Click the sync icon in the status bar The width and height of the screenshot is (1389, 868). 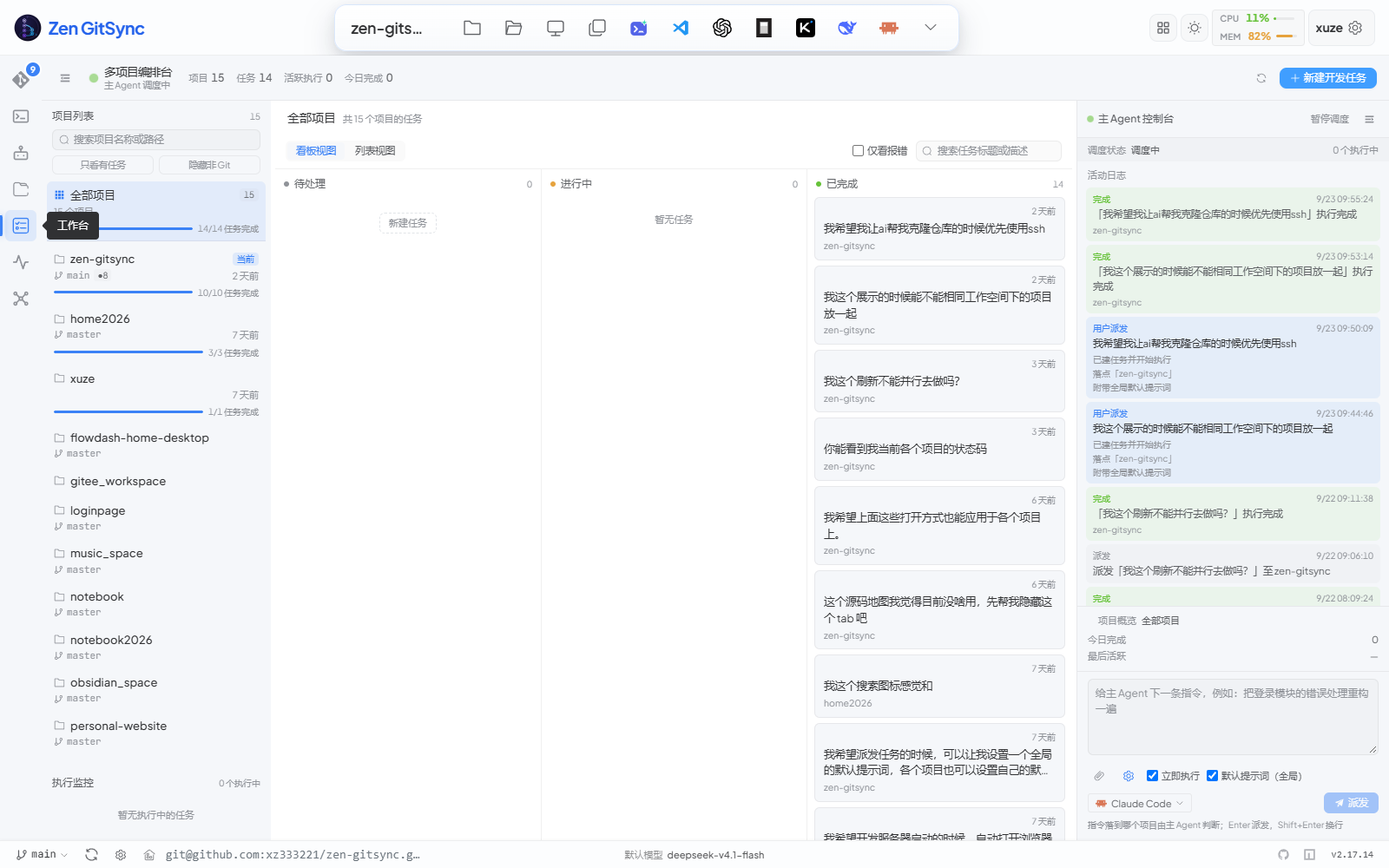91,855
